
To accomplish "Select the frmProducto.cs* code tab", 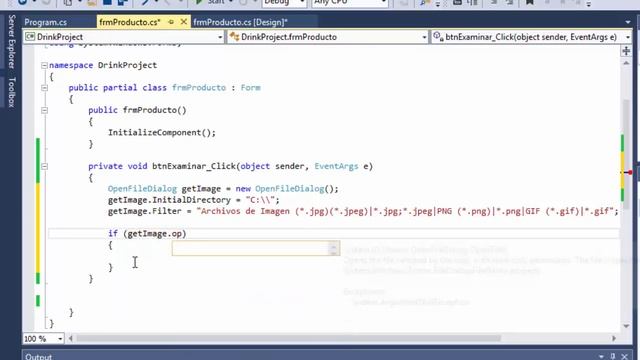I will pos(130,22).
